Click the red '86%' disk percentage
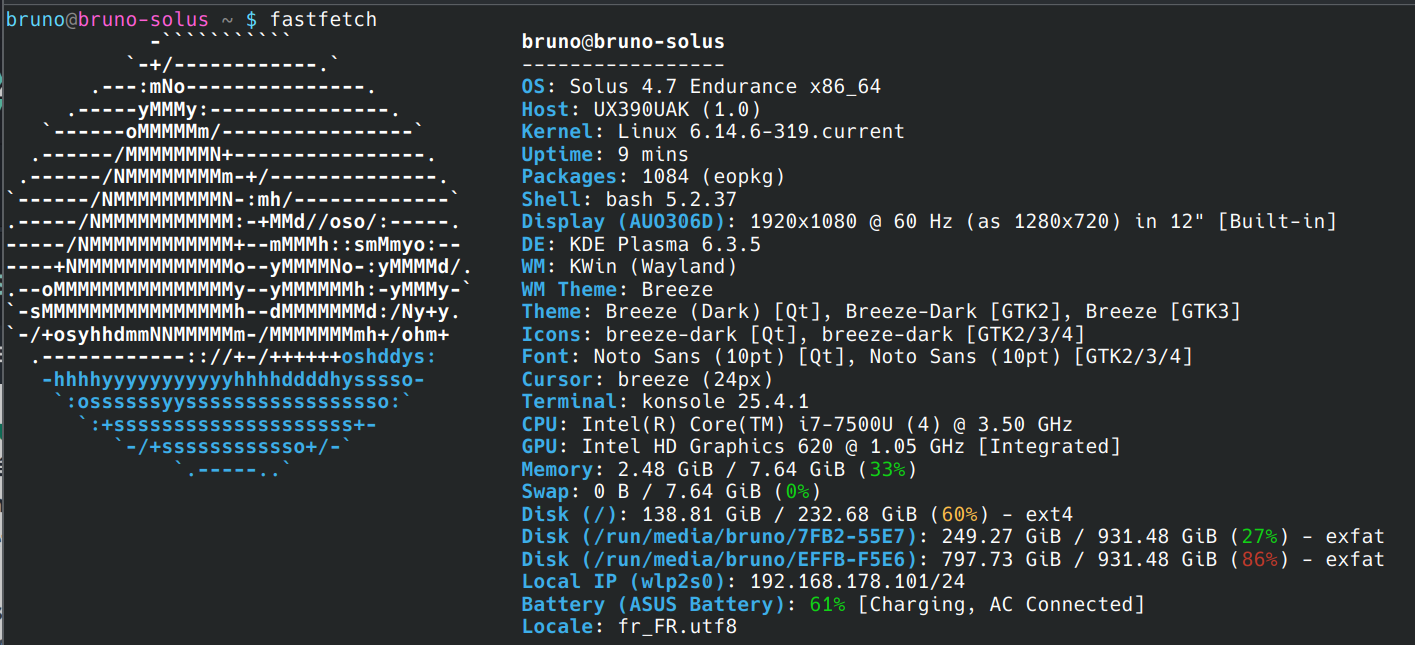 [1259, 559]
